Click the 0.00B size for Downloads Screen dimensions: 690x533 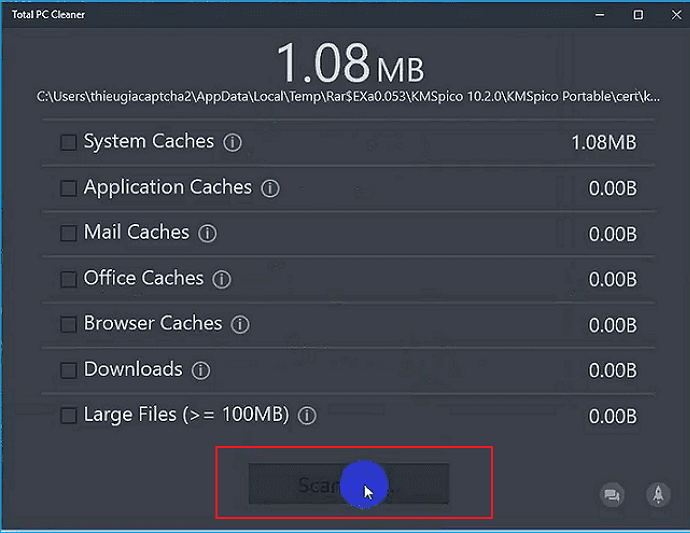(613, 371)
